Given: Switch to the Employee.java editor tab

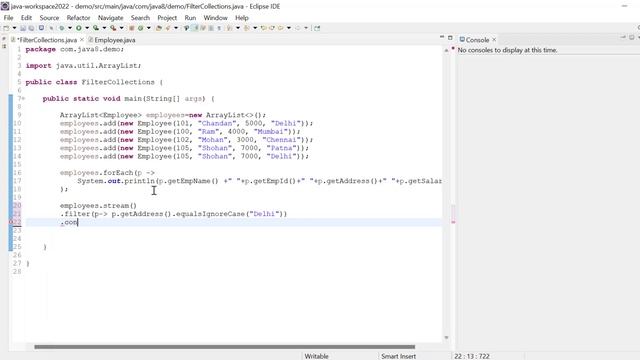Looking at the screenshot, I should click(112, 40).
